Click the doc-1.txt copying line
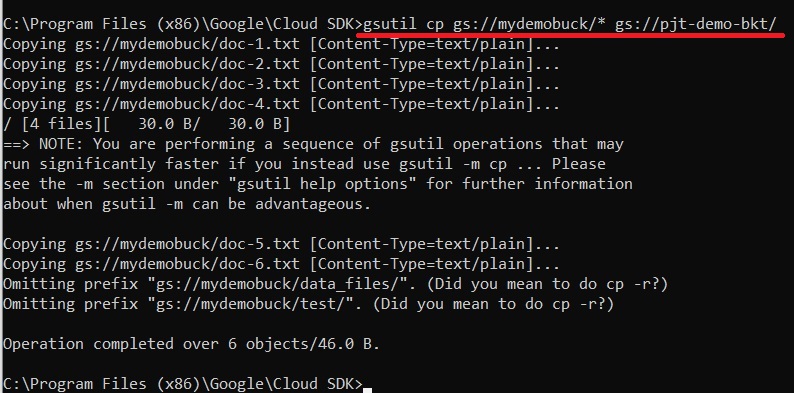This screenshot has height=393, width=794. [281, 45]
